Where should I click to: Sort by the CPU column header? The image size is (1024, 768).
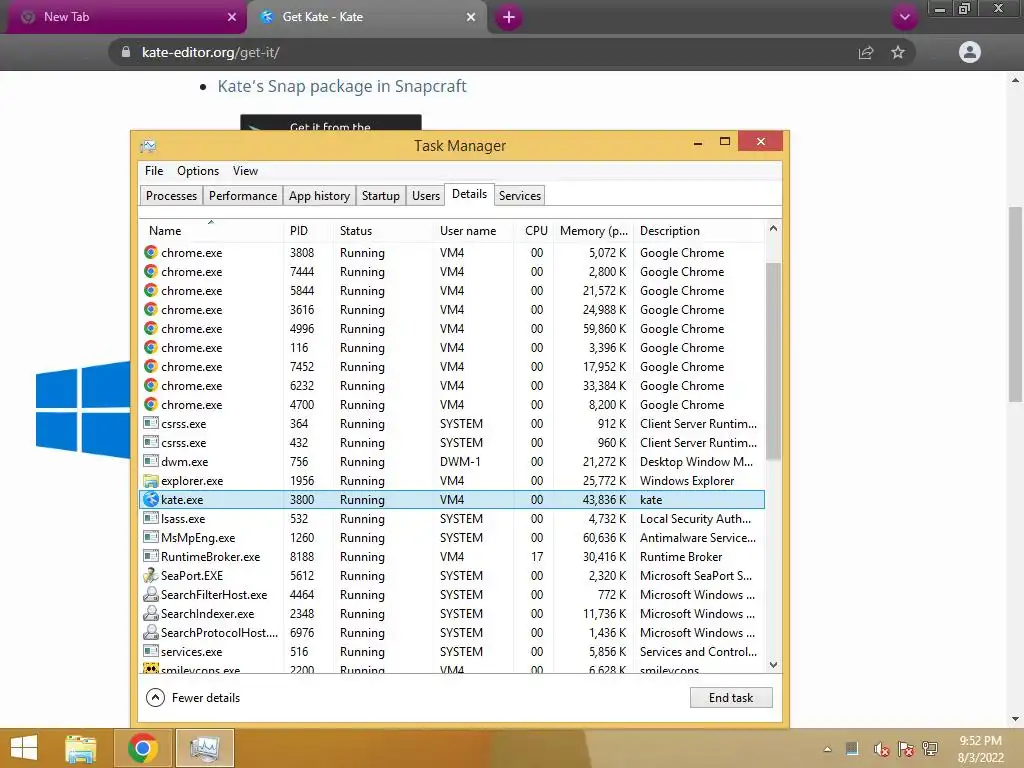(534, 231)
